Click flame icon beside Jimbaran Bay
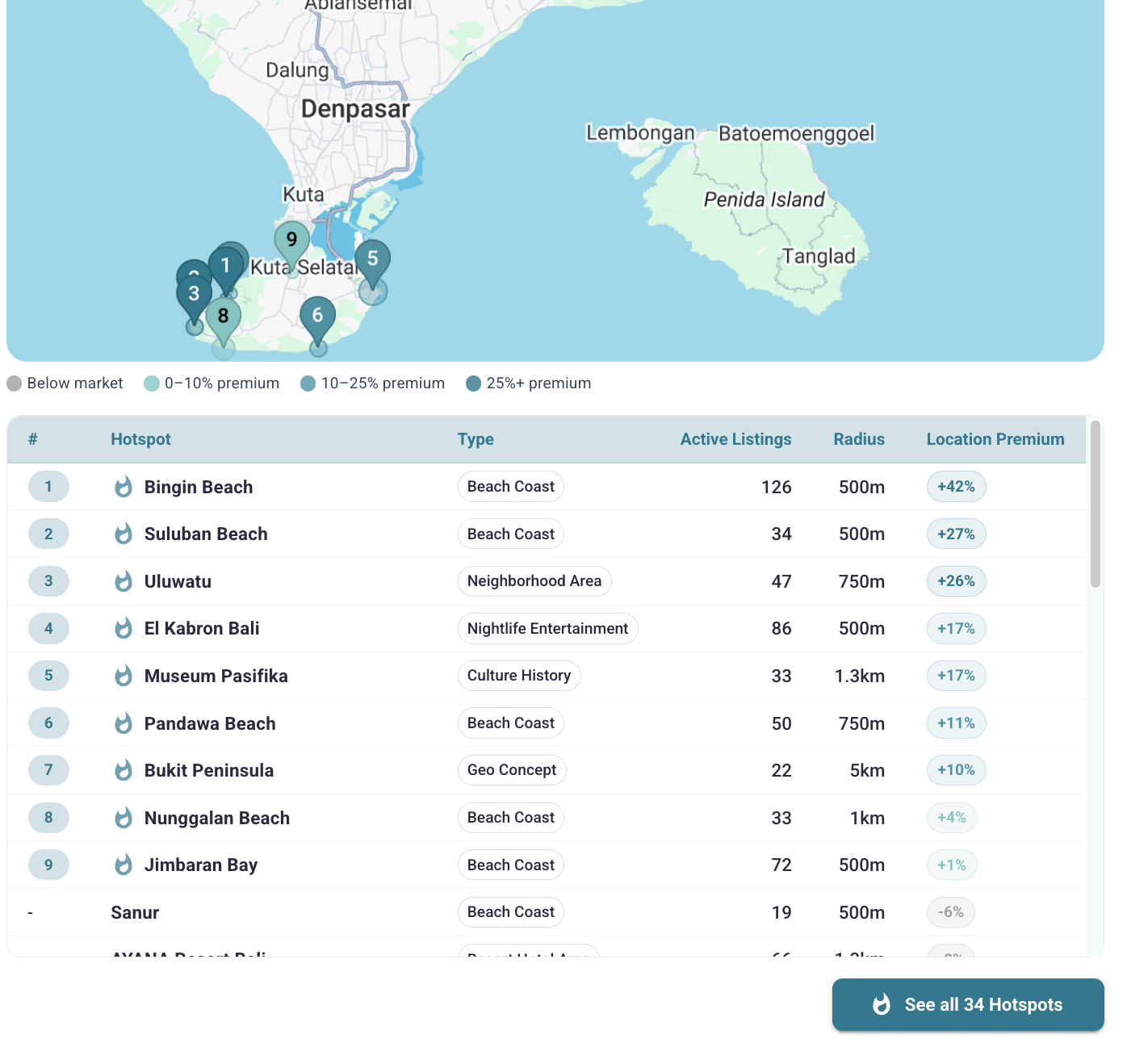The width and height of the screenshot is (1127, 1064). click(124, 865)
